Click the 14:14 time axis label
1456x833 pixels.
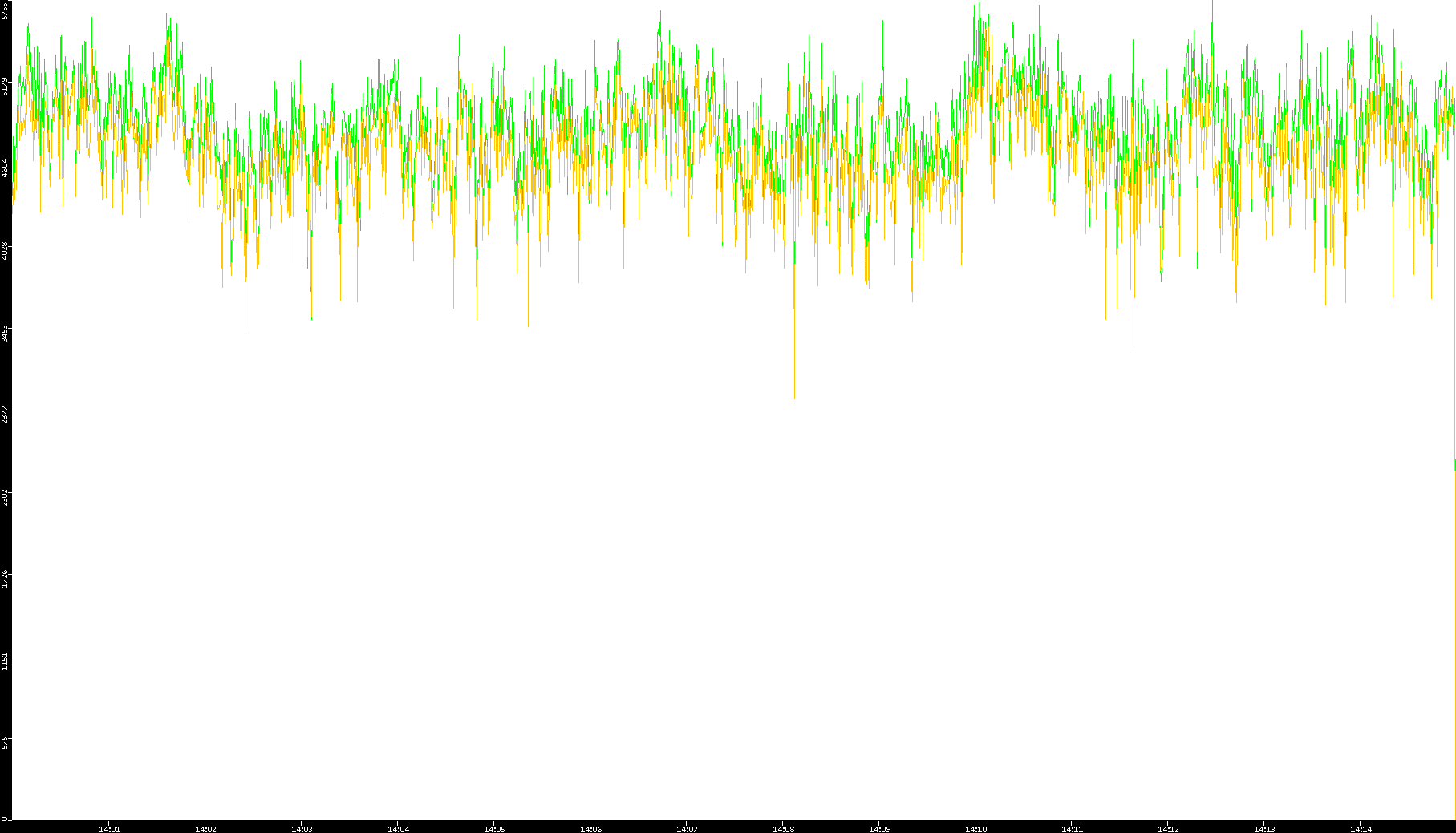[1361, 828]
